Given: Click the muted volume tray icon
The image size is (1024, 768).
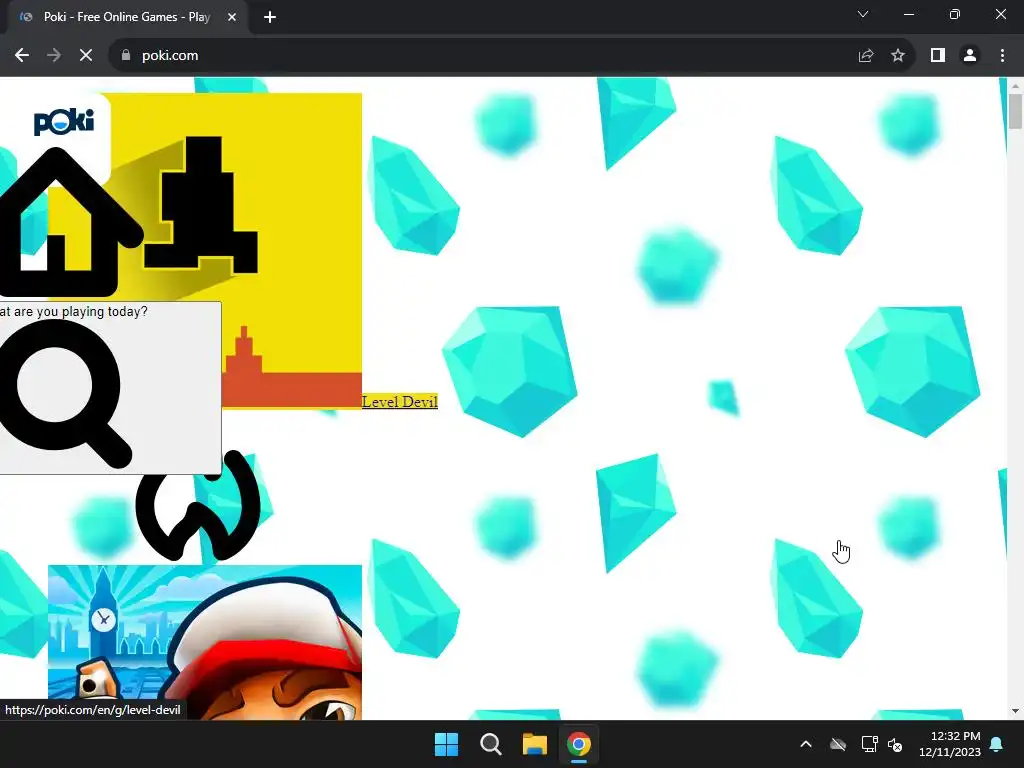Looking at the screenshot, I should click(x=895, y=744).
